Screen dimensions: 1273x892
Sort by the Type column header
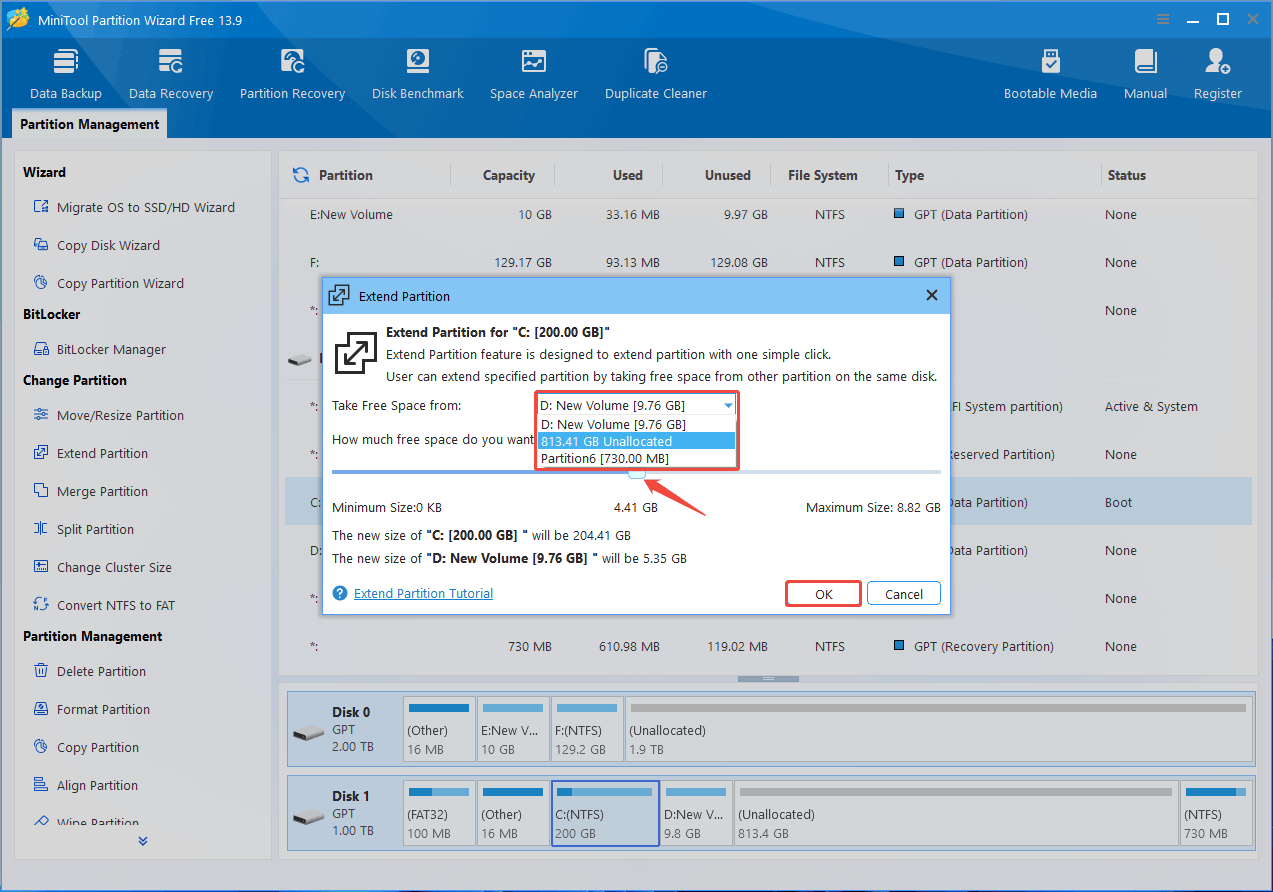[909, 175]
